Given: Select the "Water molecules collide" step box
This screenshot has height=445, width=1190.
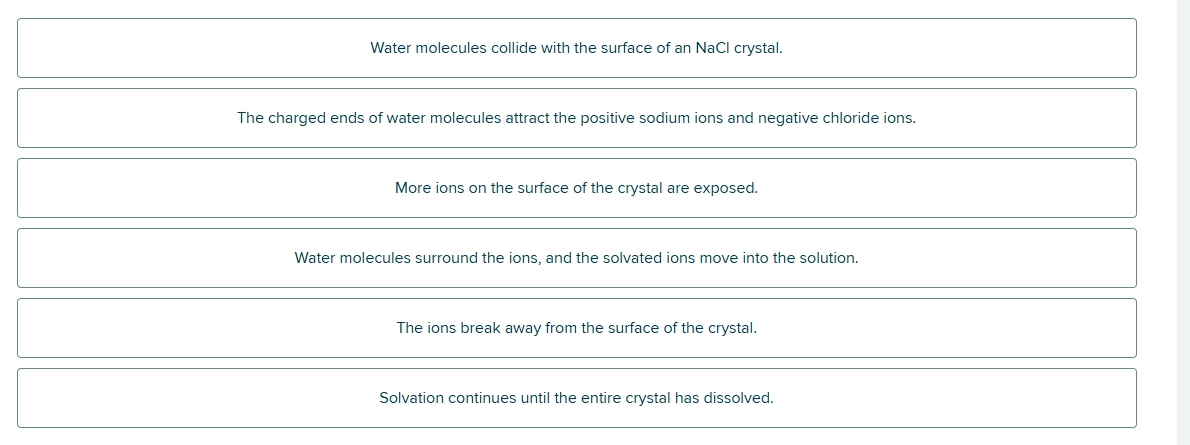Looking at the screenshot, I should click(577, 48).
